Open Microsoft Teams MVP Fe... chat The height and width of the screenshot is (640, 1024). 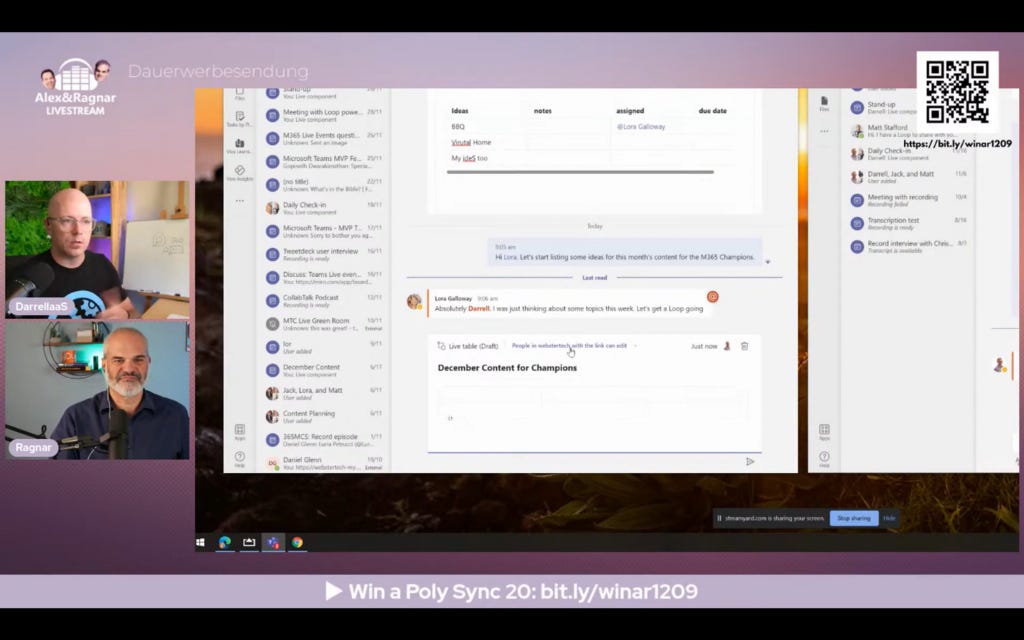[x=325, y=162]
